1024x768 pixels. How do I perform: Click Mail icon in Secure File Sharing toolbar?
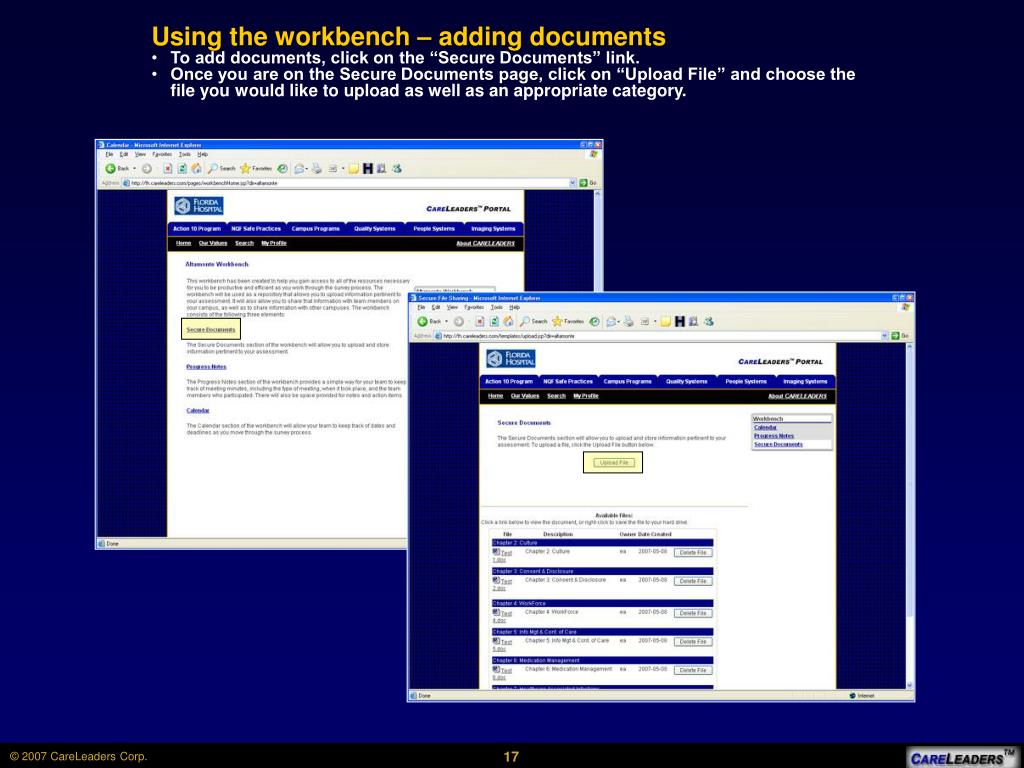(612, 321)
